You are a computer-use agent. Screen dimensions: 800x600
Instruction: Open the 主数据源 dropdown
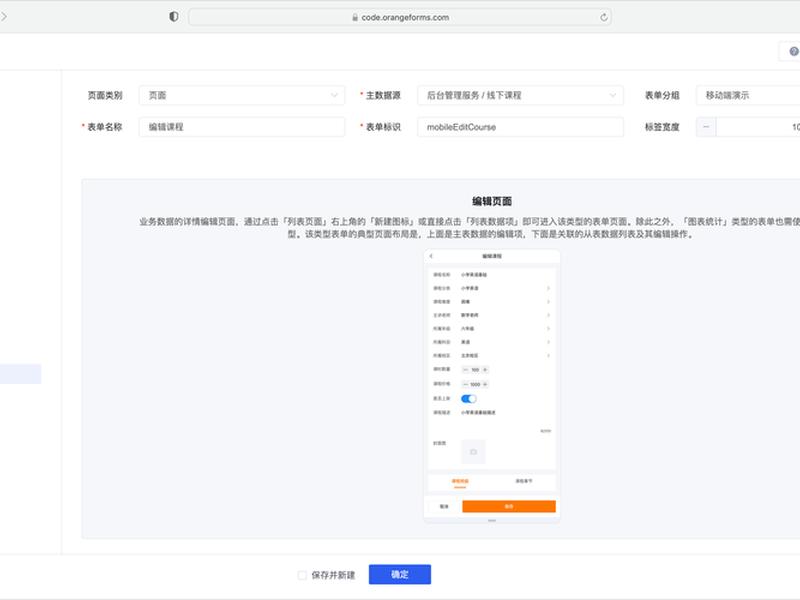pos(520,95)
